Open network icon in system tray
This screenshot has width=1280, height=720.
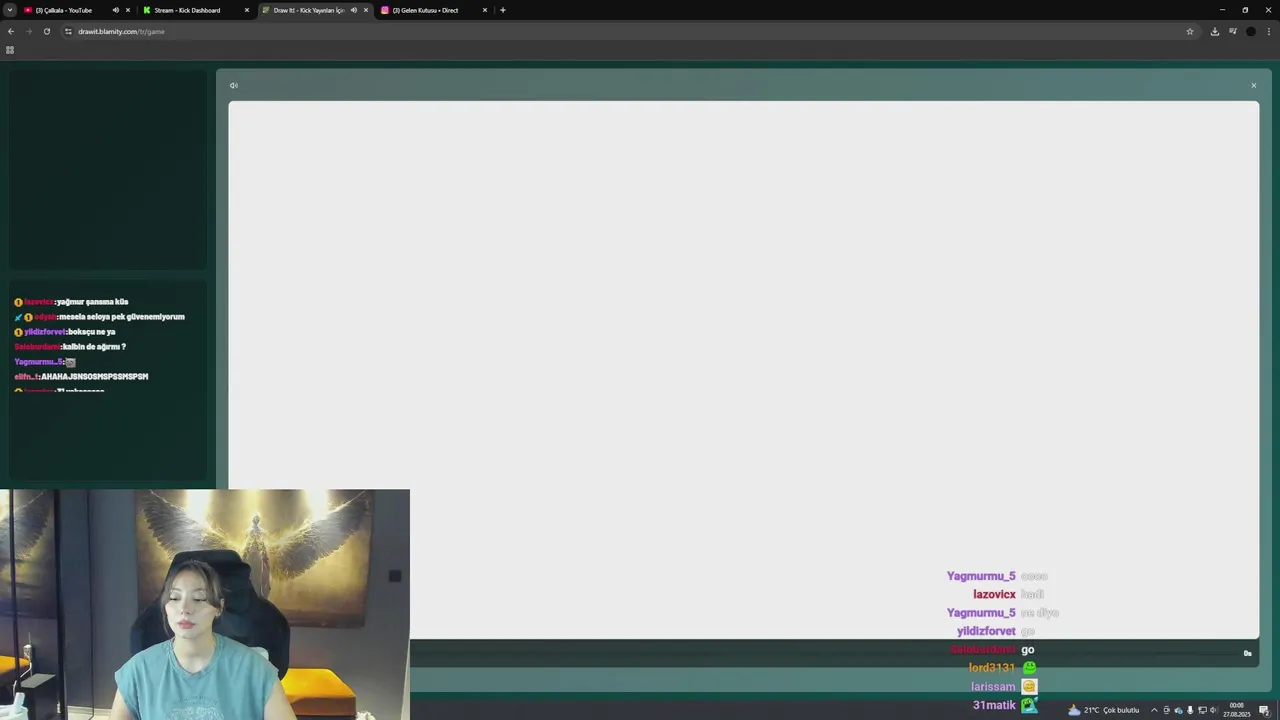pos(1202,710)
